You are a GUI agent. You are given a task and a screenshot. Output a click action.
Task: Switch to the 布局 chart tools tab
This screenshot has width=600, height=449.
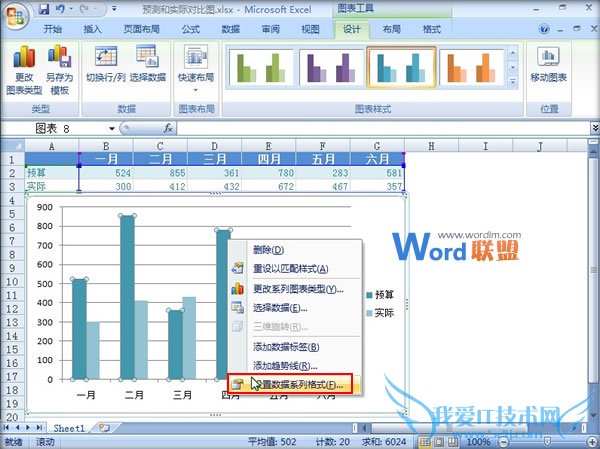392,29
